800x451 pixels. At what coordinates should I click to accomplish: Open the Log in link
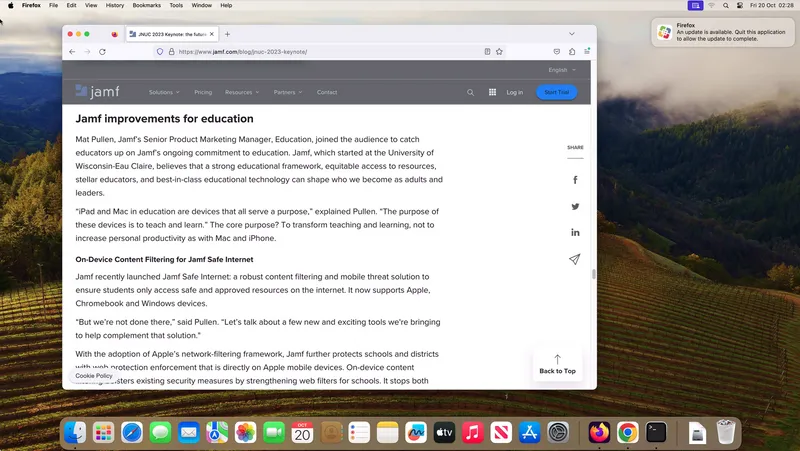514,92
